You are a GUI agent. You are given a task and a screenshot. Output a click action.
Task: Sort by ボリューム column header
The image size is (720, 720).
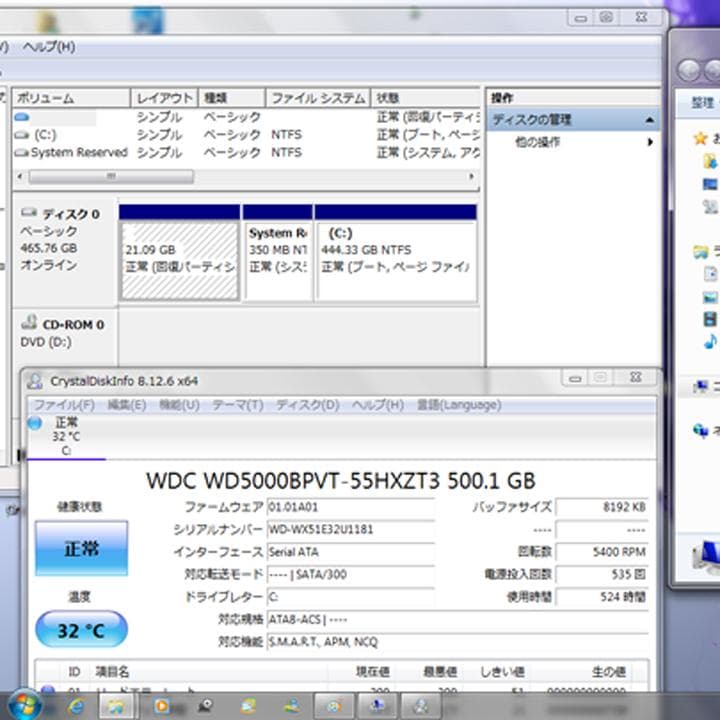71,98
